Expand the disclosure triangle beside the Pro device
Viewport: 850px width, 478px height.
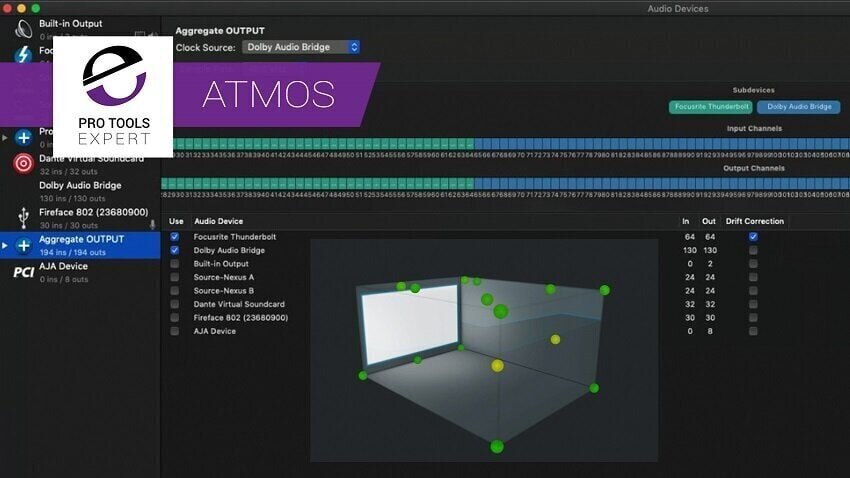5,138
